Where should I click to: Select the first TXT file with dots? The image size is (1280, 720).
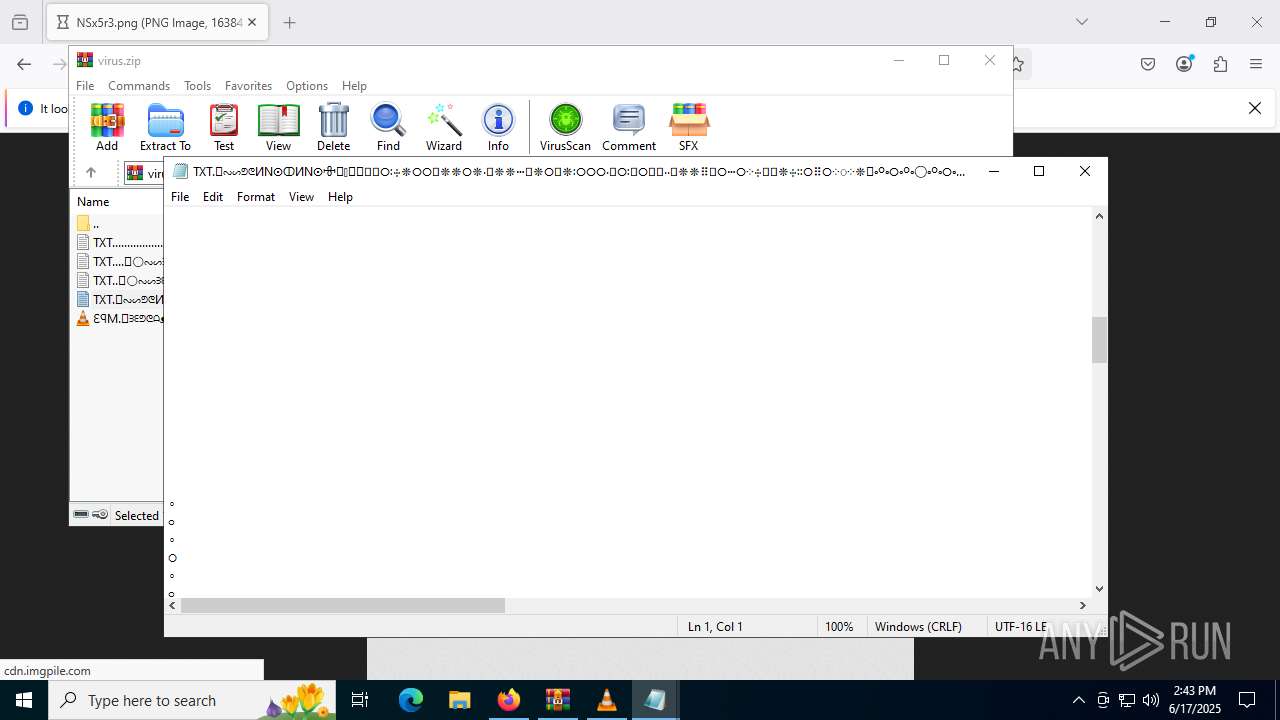point(120,243)
